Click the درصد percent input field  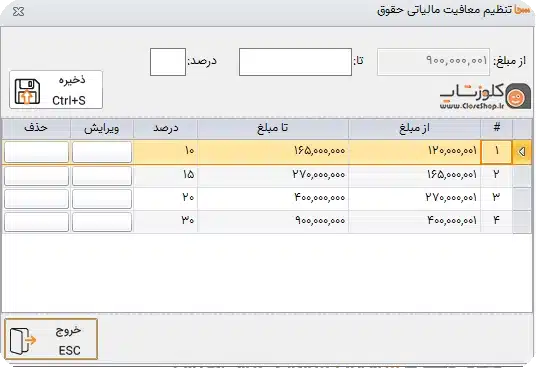(168, 62)
